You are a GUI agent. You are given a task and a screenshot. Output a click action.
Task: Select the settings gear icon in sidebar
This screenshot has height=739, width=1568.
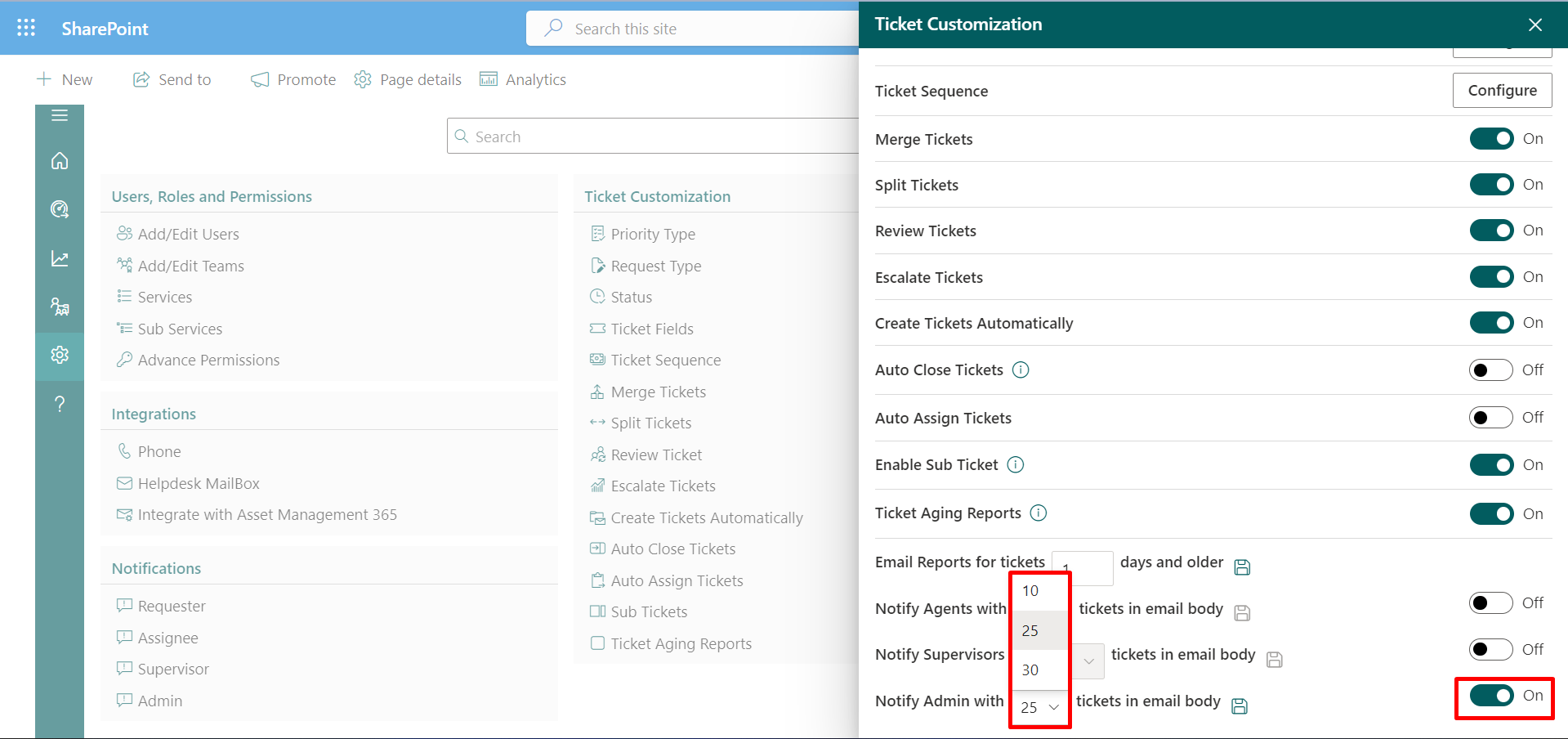(60, 355)
